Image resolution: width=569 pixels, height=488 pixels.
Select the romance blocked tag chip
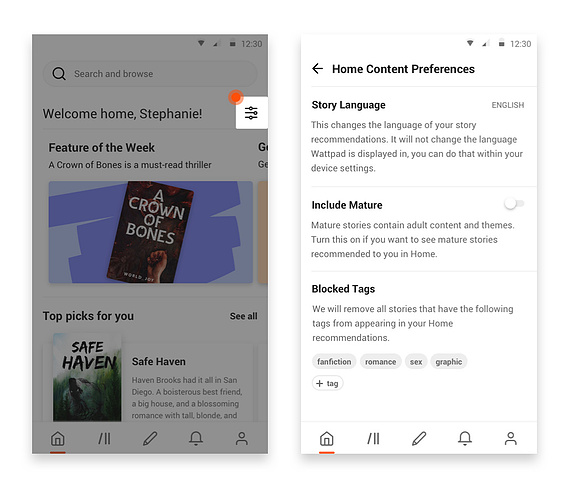381,362
